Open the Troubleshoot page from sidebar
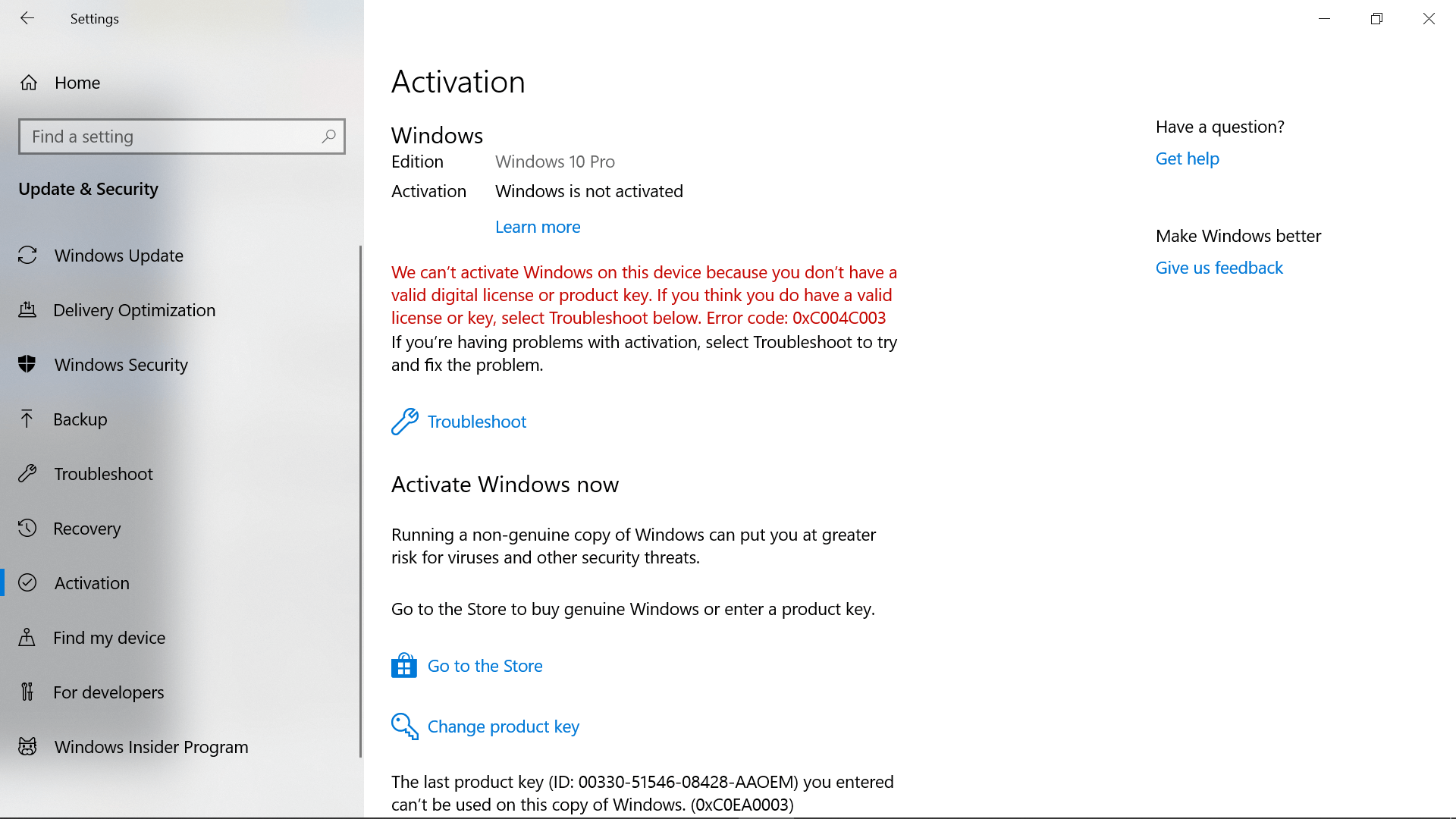The height and width of the screenshot is (819, 1456). coord(103,474)
